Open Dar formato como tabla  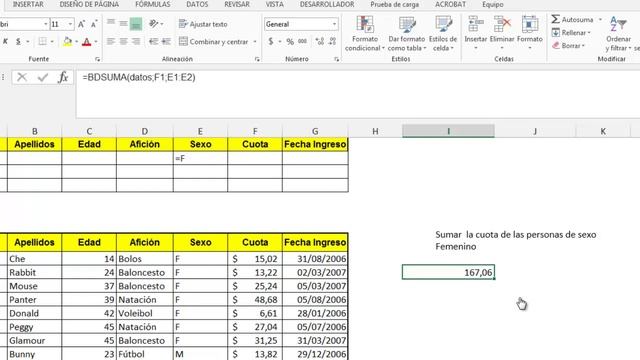[x=407, y=33]
